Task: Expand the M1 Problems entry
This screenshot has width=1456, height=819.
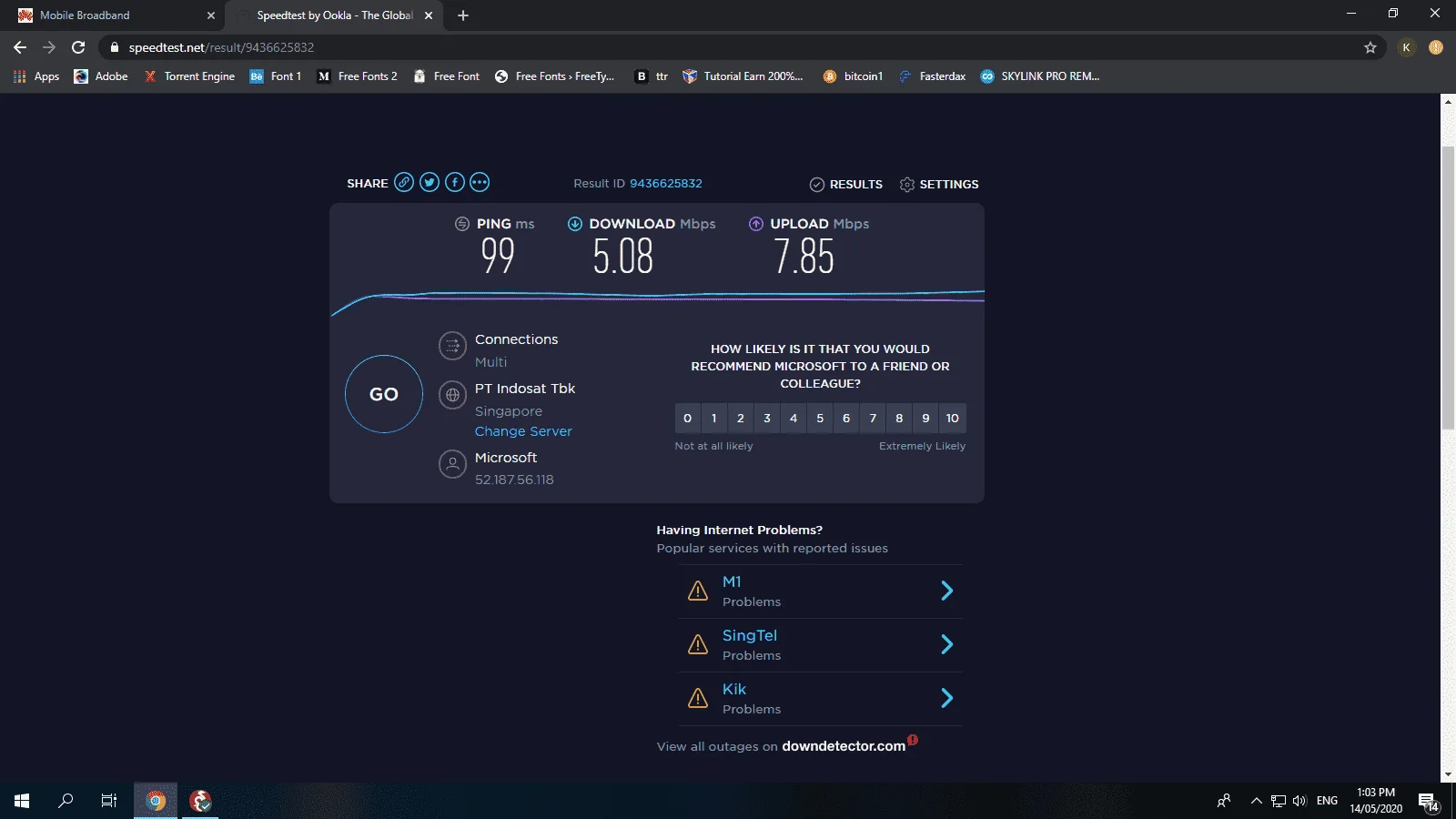Action: tap(946, 591)
